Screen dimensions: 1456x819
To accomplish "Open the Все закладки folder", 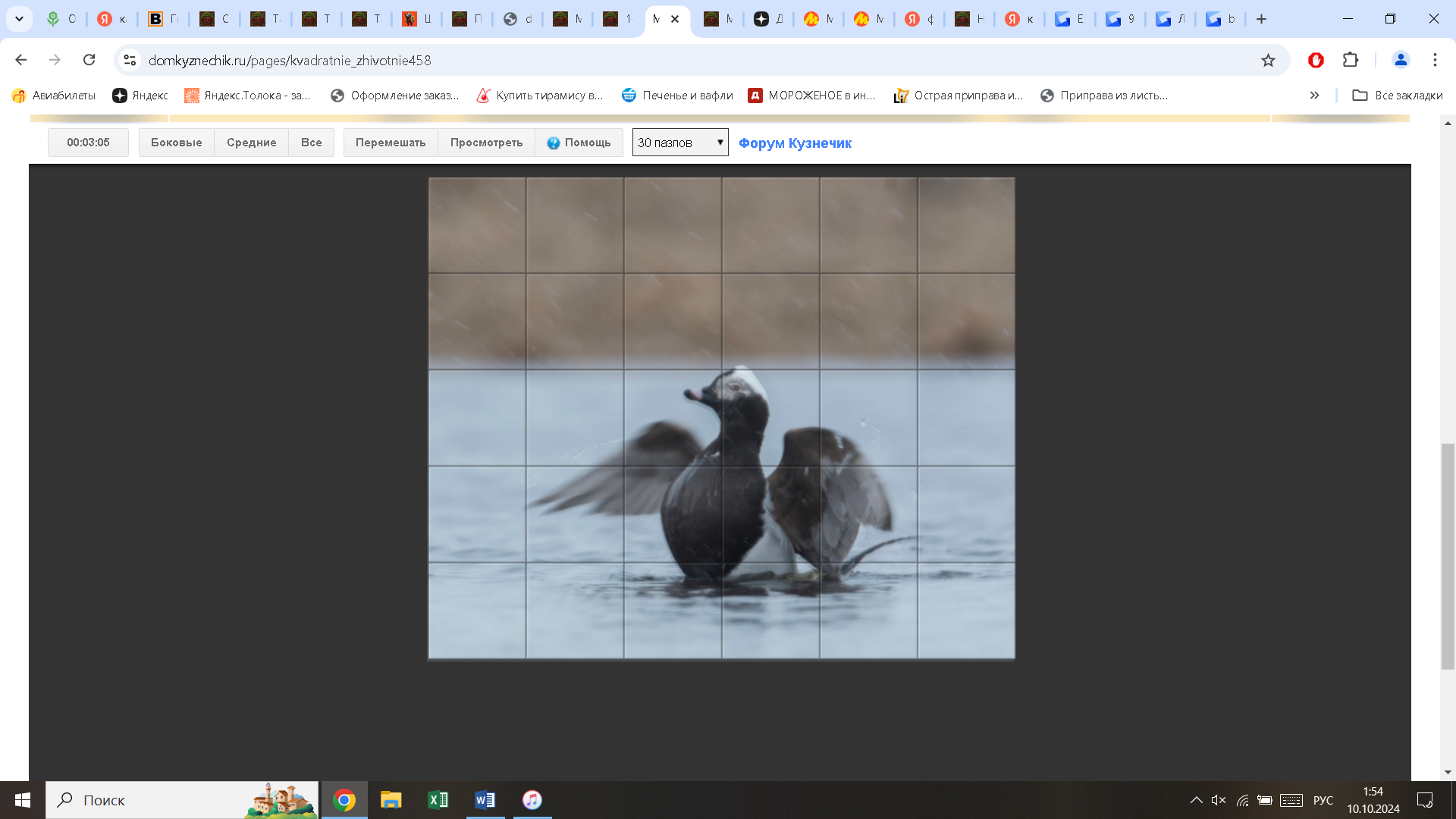I will click(1398, 95).
